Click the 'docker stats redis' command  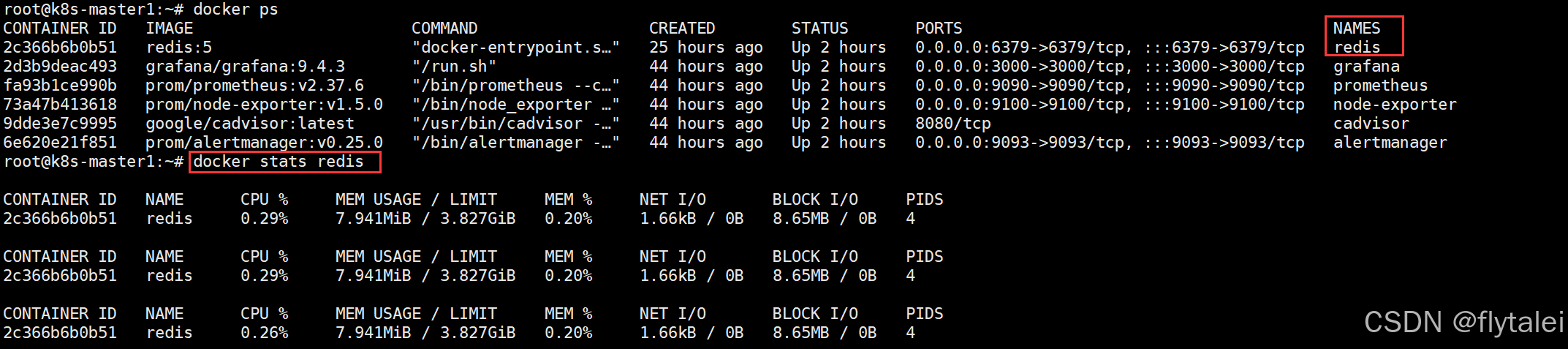tap(279, 162)
